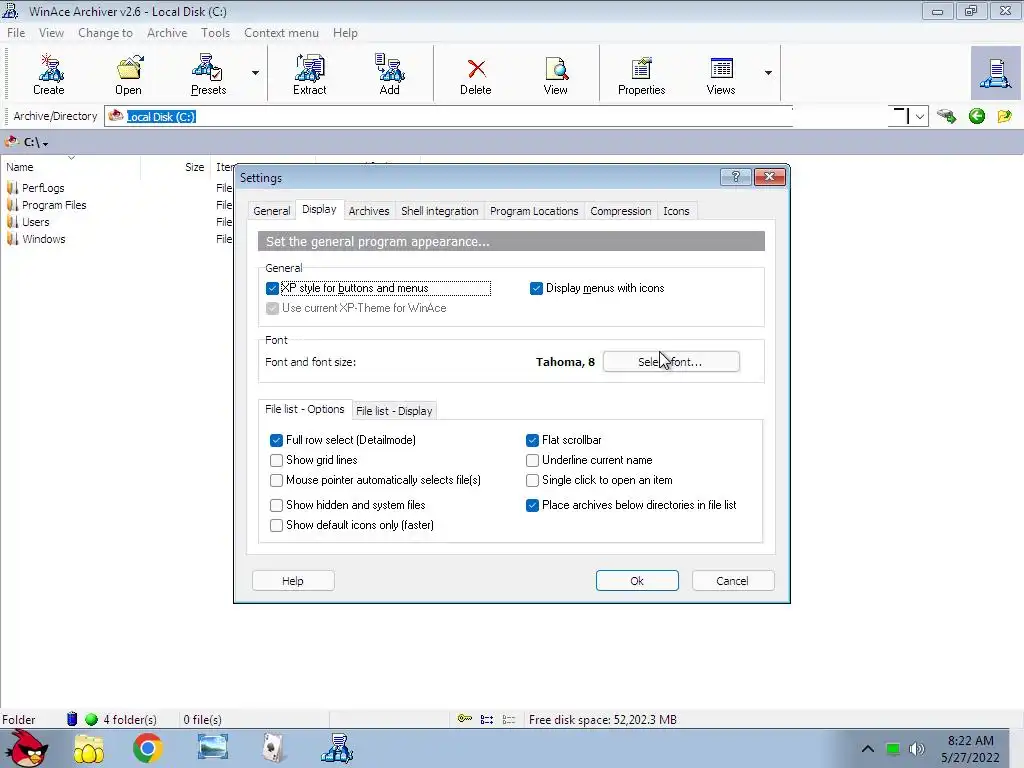Viewport: 1024px width, 768px height.
Task: Click the key icon in status bar
Action: pyautogui.click(x=464, y=719)
